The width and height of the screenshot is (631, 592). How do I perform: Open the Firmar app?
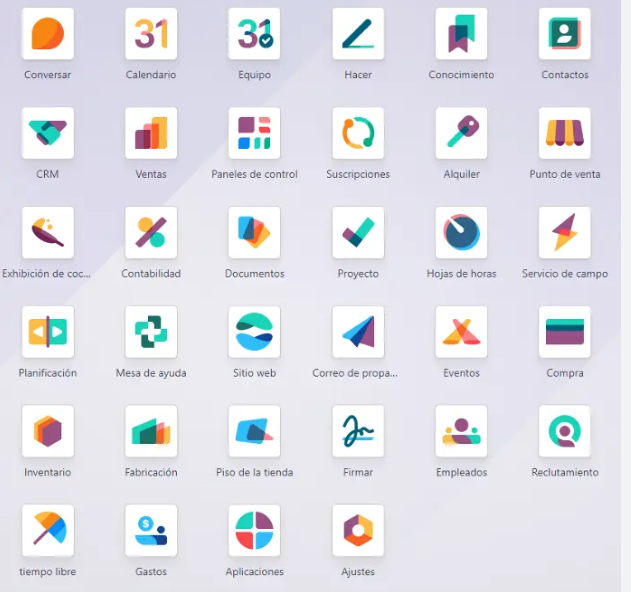coord(358,431)
